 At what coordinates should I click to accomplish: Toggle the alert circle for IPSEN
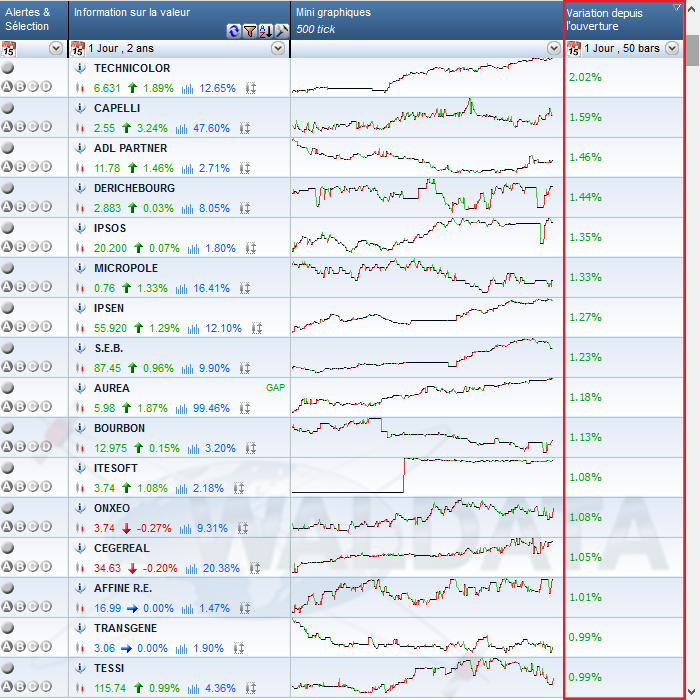8,308
